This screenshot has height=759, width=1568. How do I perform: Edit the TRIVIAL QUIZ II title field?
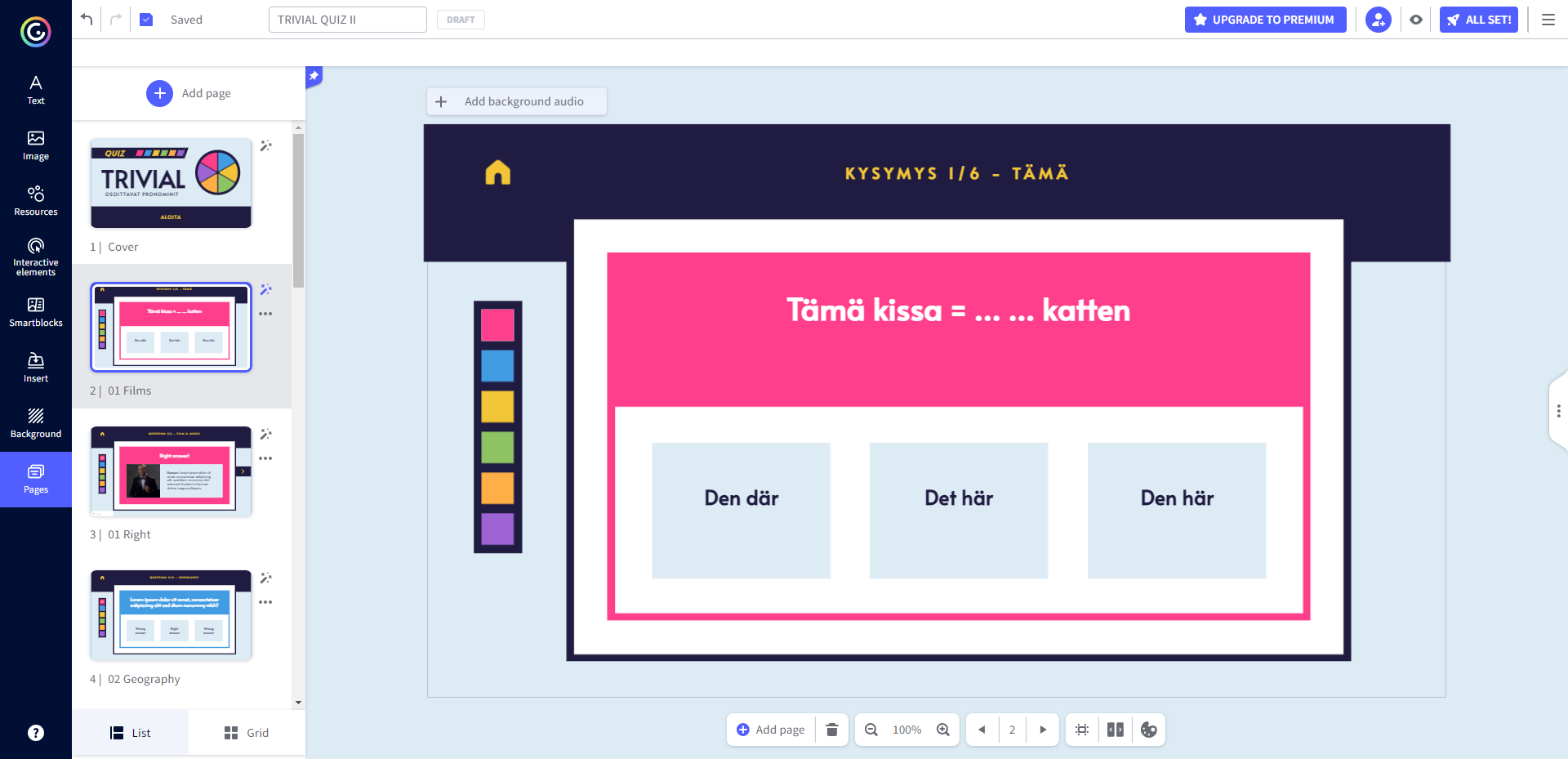tap(348, 20)
